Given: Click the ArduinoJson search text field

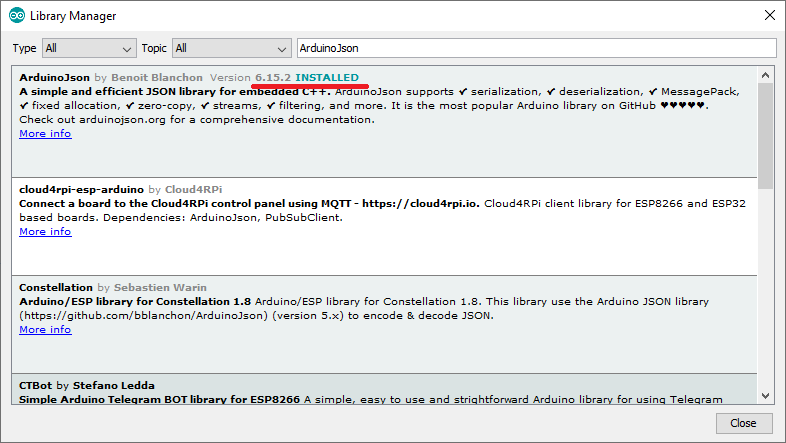Looking at the screenshot, I should tap(536, 48).
